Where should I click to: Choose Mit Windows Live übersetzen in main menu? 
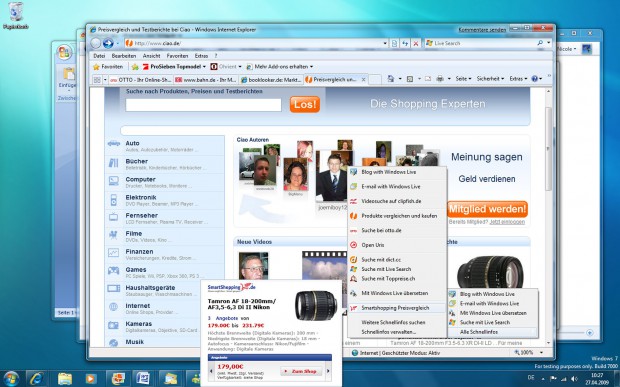coord(397,293)
